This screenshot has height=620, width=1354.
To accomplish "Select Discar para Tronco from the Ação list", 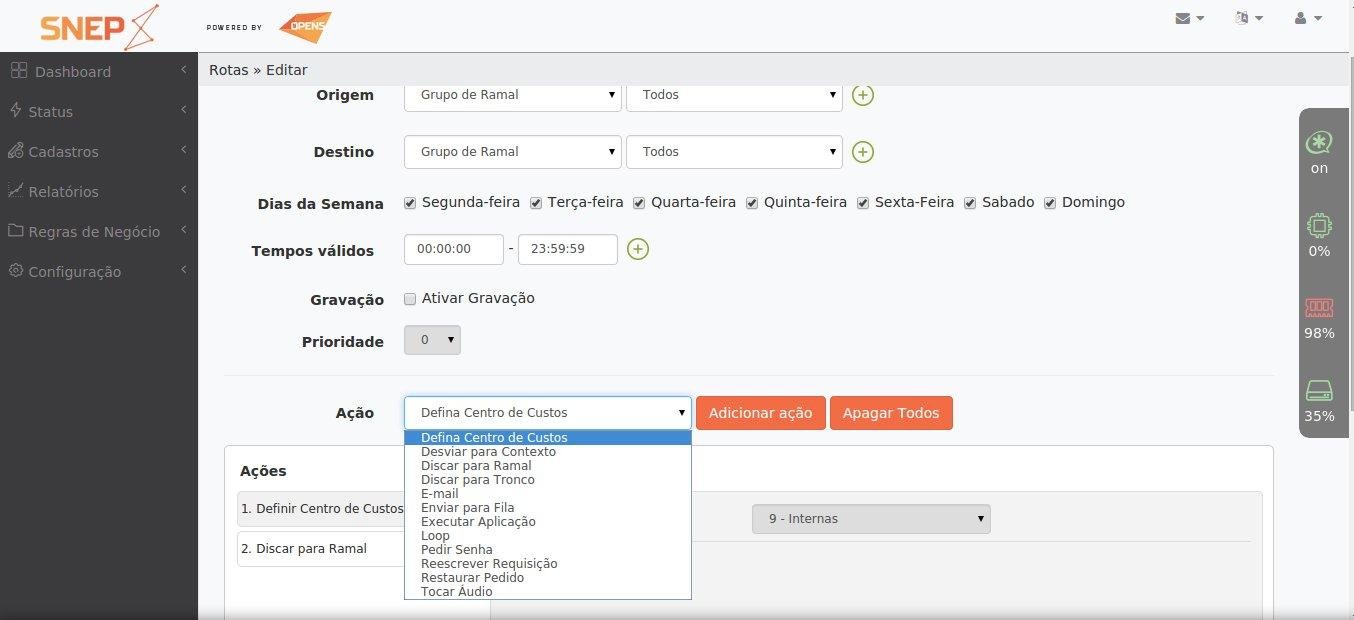I will point(478,479).
